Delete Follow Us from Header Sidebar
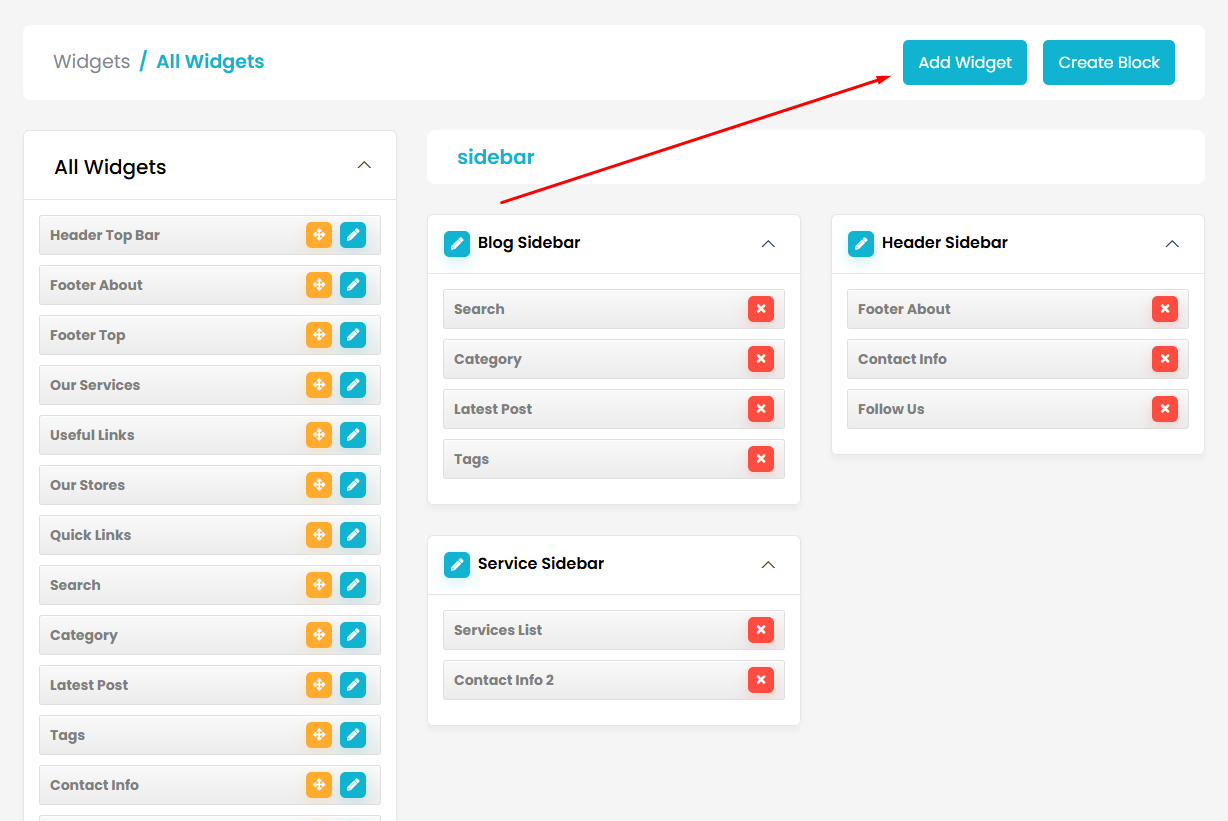1228x821 pixels. (1164, 409)
